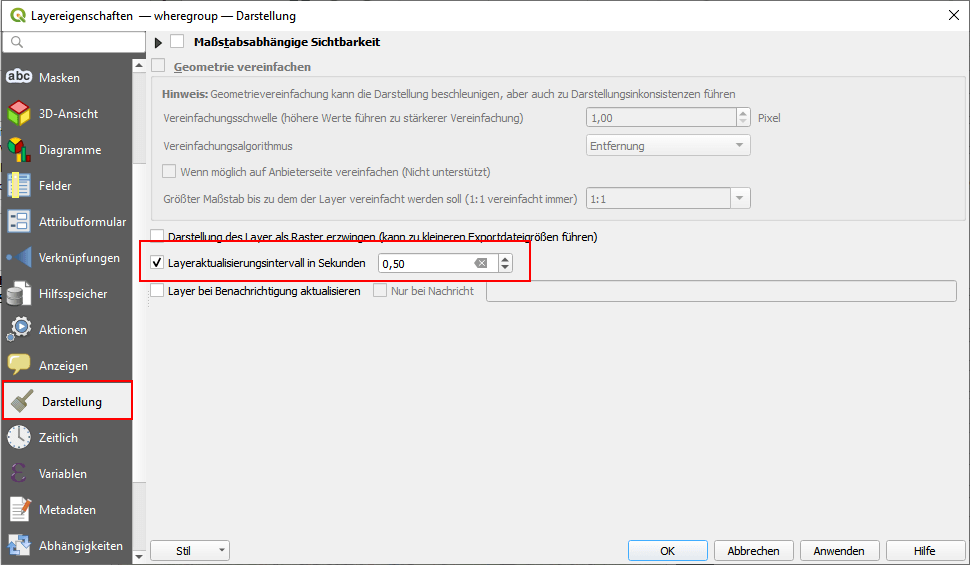Image resolution: width=970 pixels, height=565 pixels.
Task: Select the Hilfsspeicher database icon
Action: [20, 294]
